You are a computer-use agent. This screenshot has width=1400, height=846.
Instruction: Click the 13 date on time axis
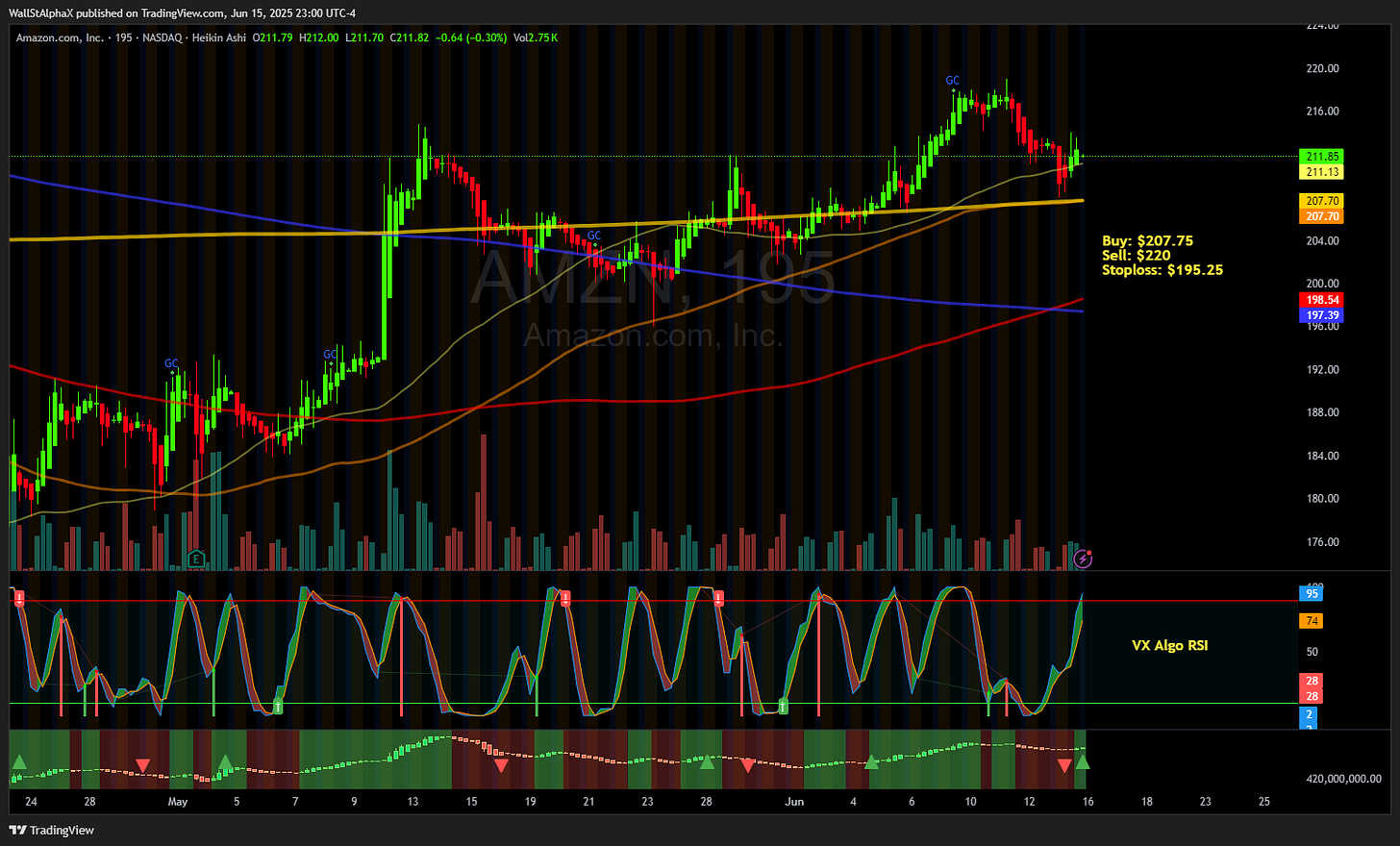point(412,802)
